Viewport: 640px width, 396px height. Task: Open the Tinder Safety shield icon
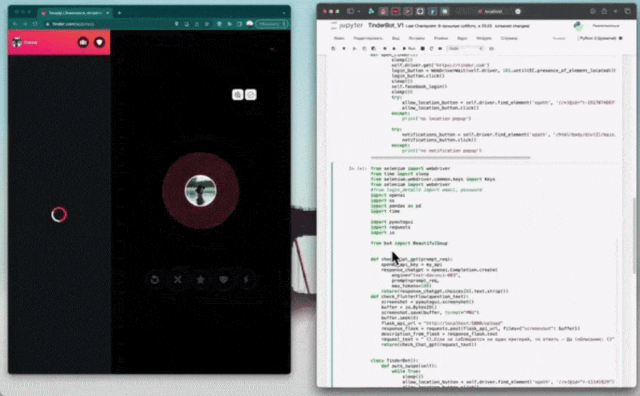[99, 42]
